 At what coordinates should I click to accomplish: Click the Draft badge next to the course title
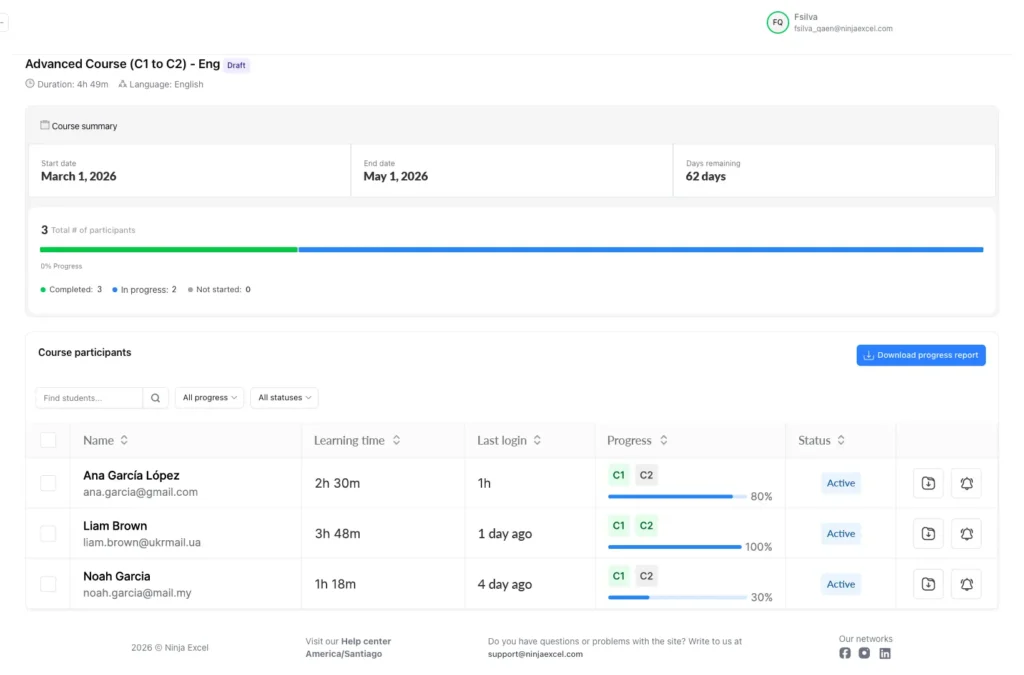pyautogui.click(x=236, y=64)
